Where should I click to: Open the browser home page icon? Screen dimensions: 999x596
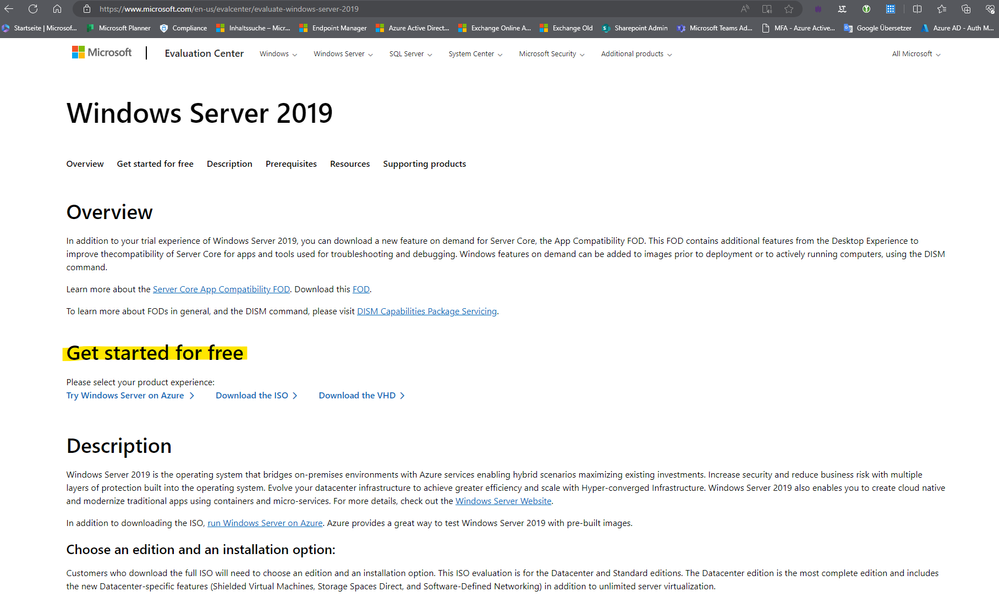coord(57,9)
